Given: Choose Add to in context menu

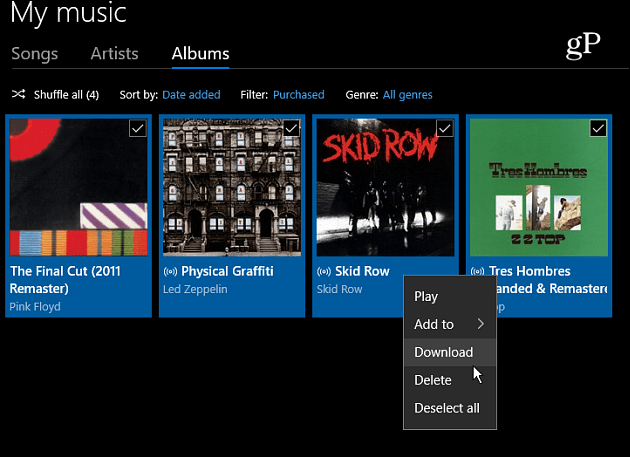Looking at the screenshot, I should (x=450, y=324).
